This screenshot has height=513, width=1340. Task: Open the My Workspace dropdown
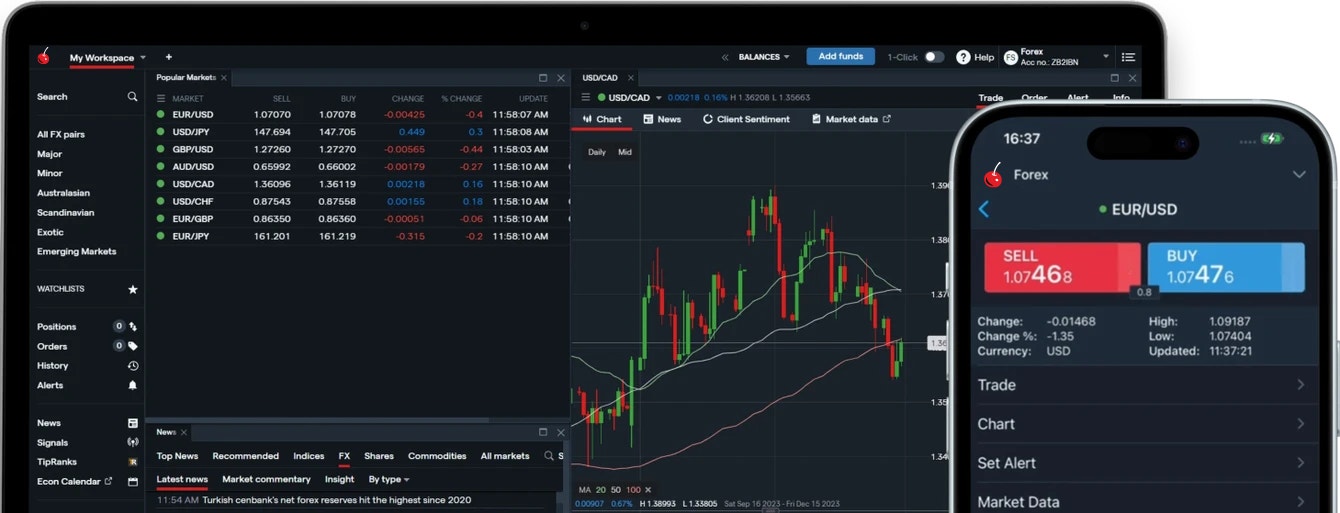pyautogui.click(x=143, y=58)
